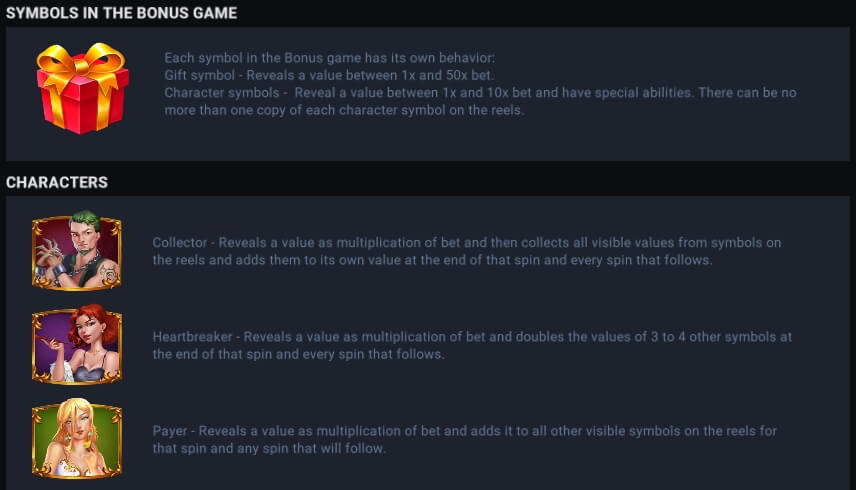
Task: Click the word 'Collector' in its description
Action: pyautogui.click(x=180, y=243)
